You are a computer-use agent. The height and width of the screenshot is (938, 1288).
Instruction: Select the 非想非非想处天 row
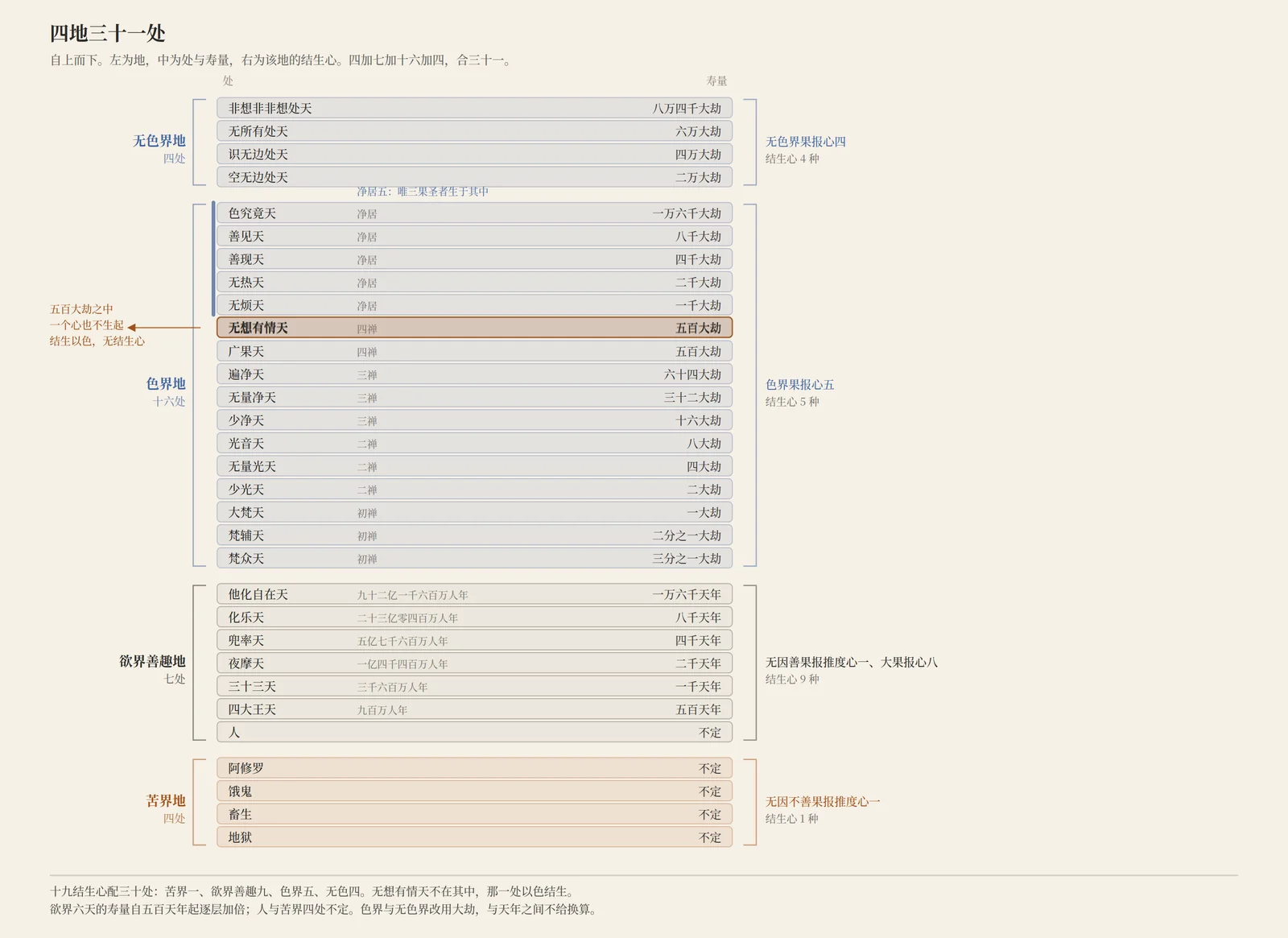(474, 108)
